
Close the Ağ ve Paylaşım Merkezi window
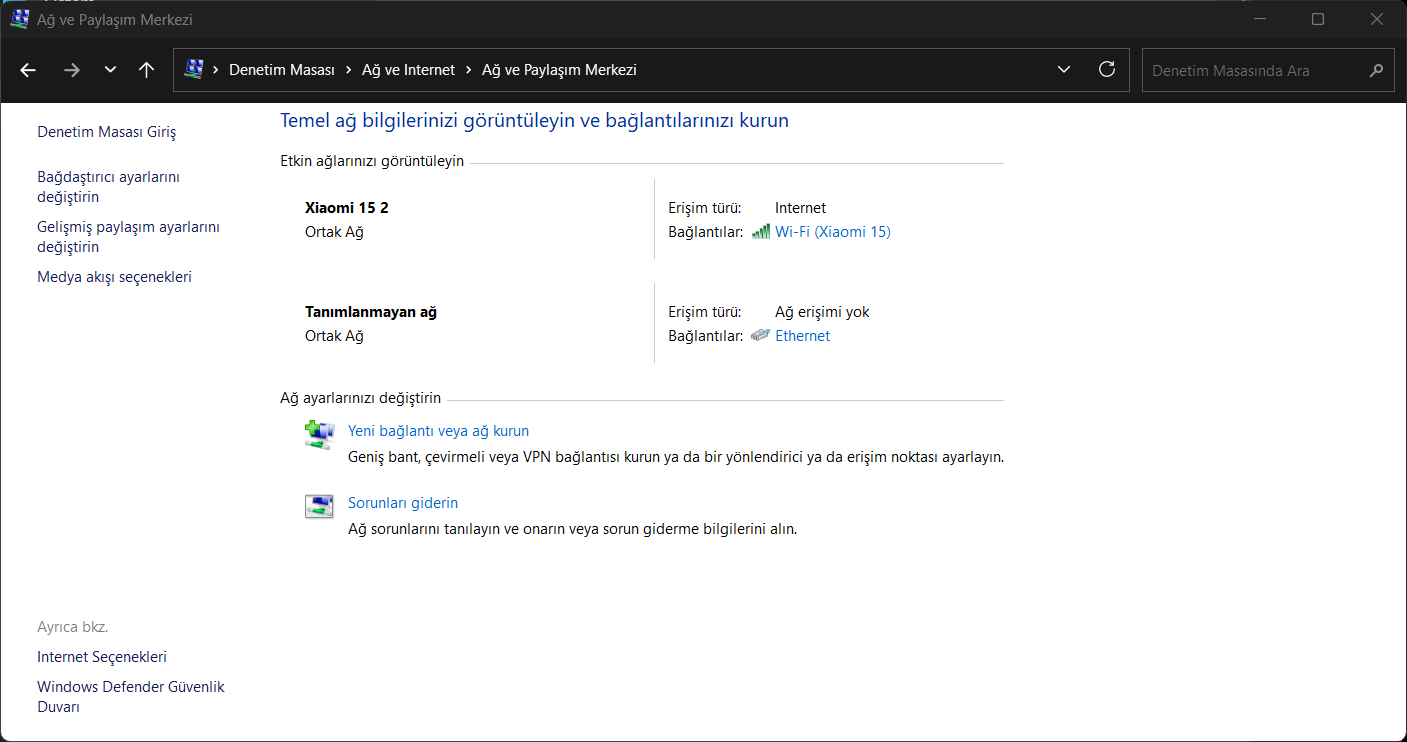point(1377,19)
